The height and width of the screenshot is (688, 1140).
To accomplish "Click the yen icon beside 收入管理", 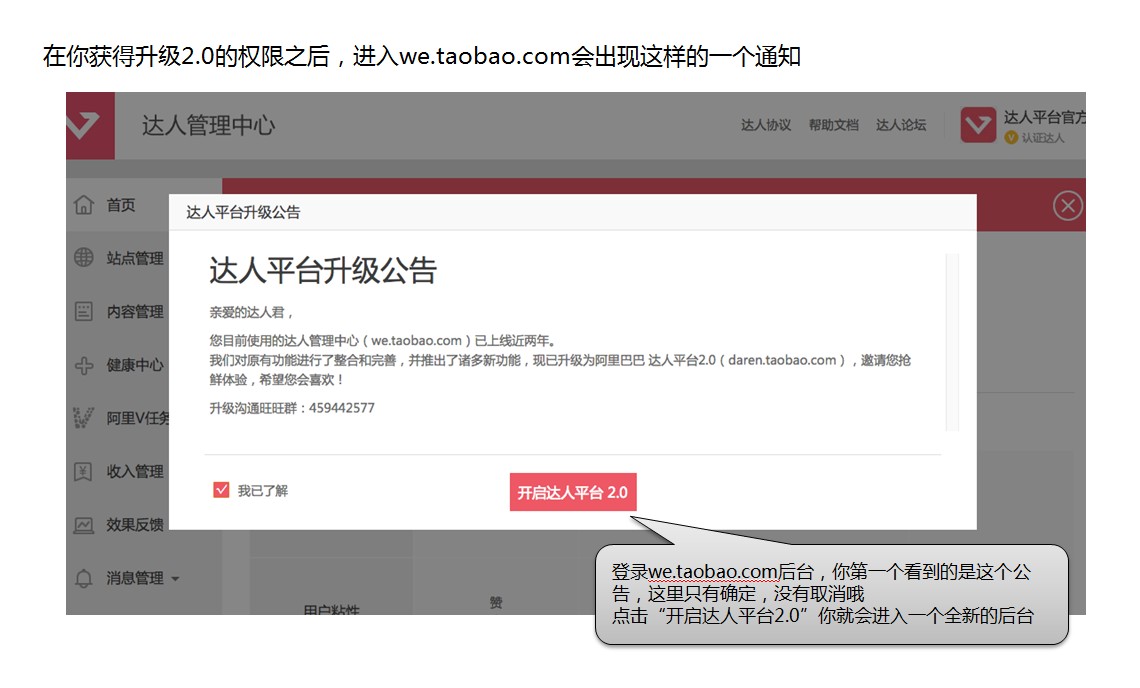I will tap(84, 471).
